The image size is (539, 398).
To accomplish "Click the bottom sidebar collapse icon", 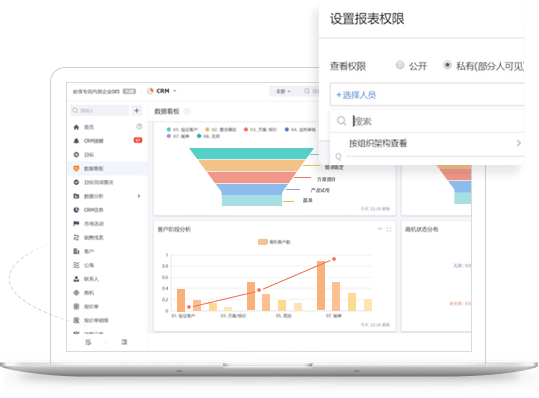I will (124, 342).
